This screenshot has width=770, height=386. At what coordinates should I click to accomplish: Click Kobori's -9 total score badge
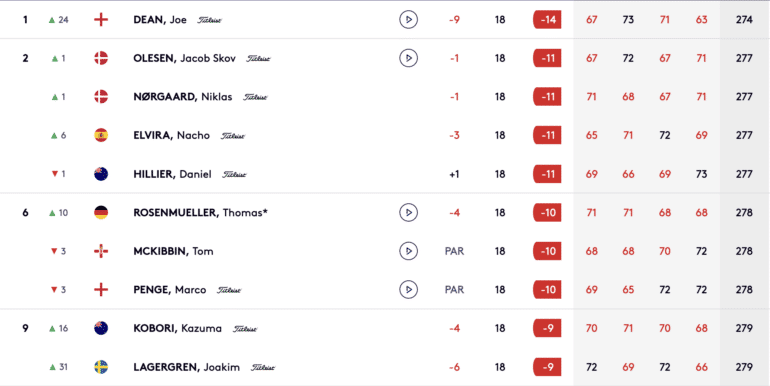click(x=547, y=329)
